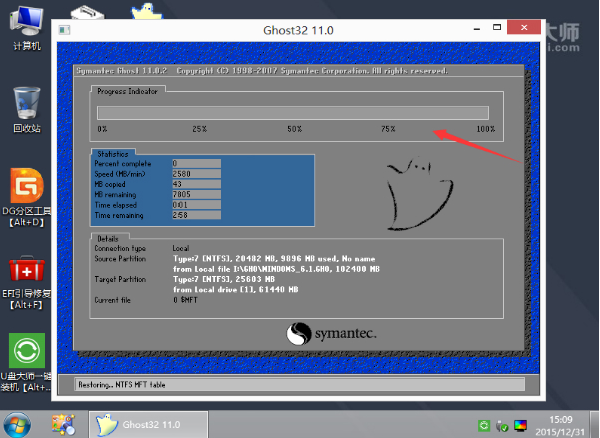The height and width of the screenshot is (438, 600).
Task: Click the pinned taskbar icon beside Start
Action: pyautogui.click(x=64, y=424)
